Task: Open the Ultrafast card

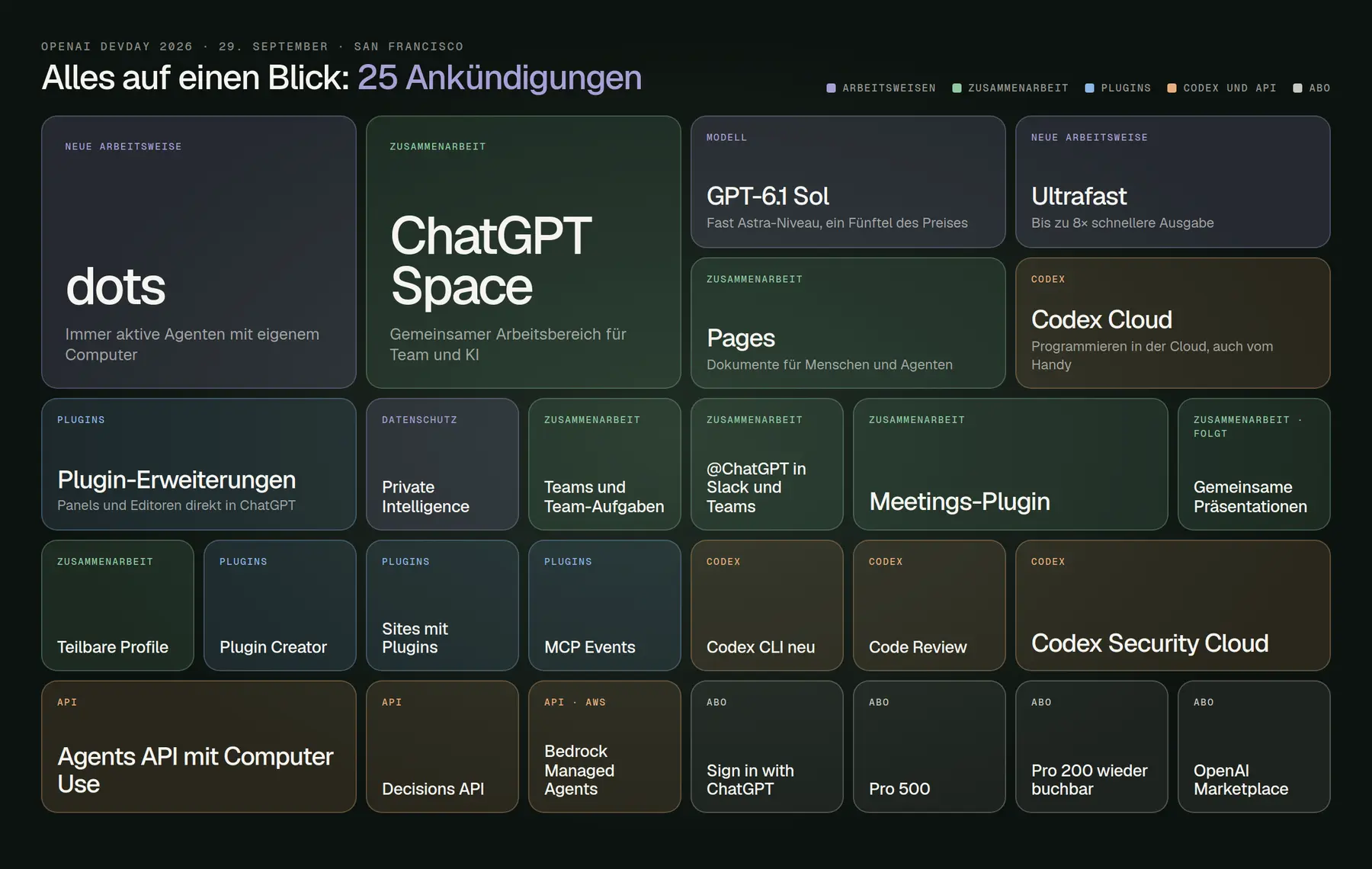Action: click(x=1173, y=181)
